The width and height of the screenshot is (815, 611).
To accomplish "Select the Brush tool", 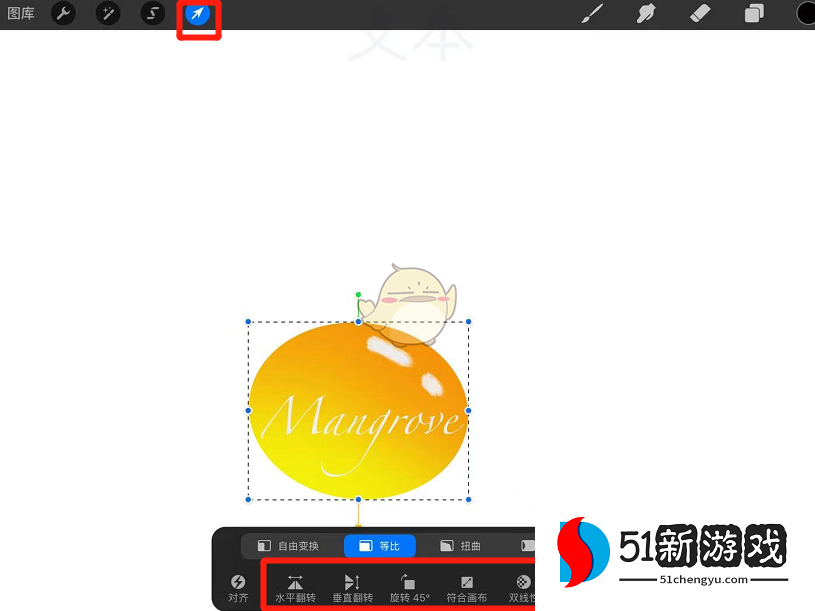I will point(591,14).
